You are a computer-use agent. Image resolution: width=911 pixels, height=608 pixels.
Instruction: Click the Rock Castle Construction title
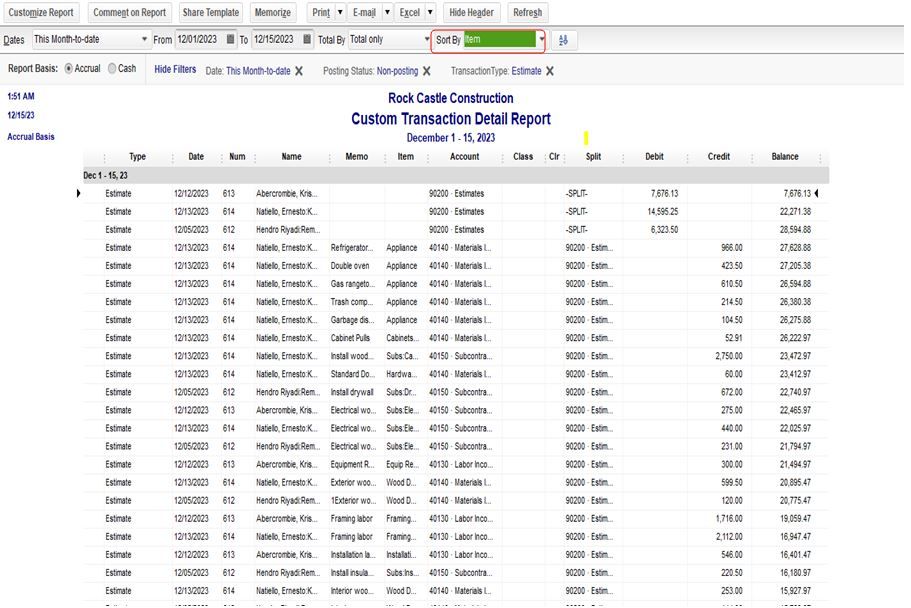click(450, 98)
